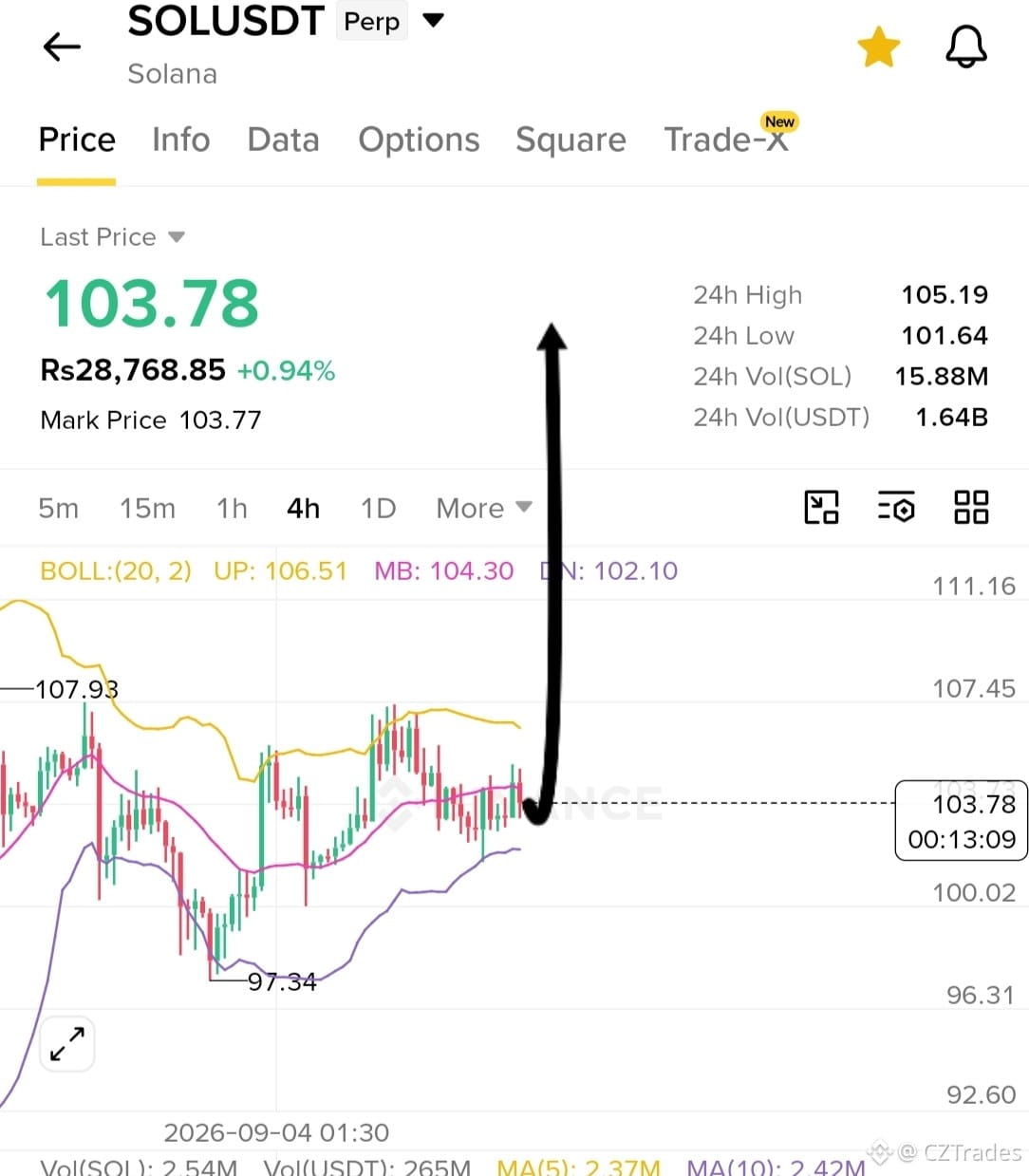This screenshot has width=1029, height=1176.
Task: Select the 1h chart interval
Action: click(x=232, y=509)
